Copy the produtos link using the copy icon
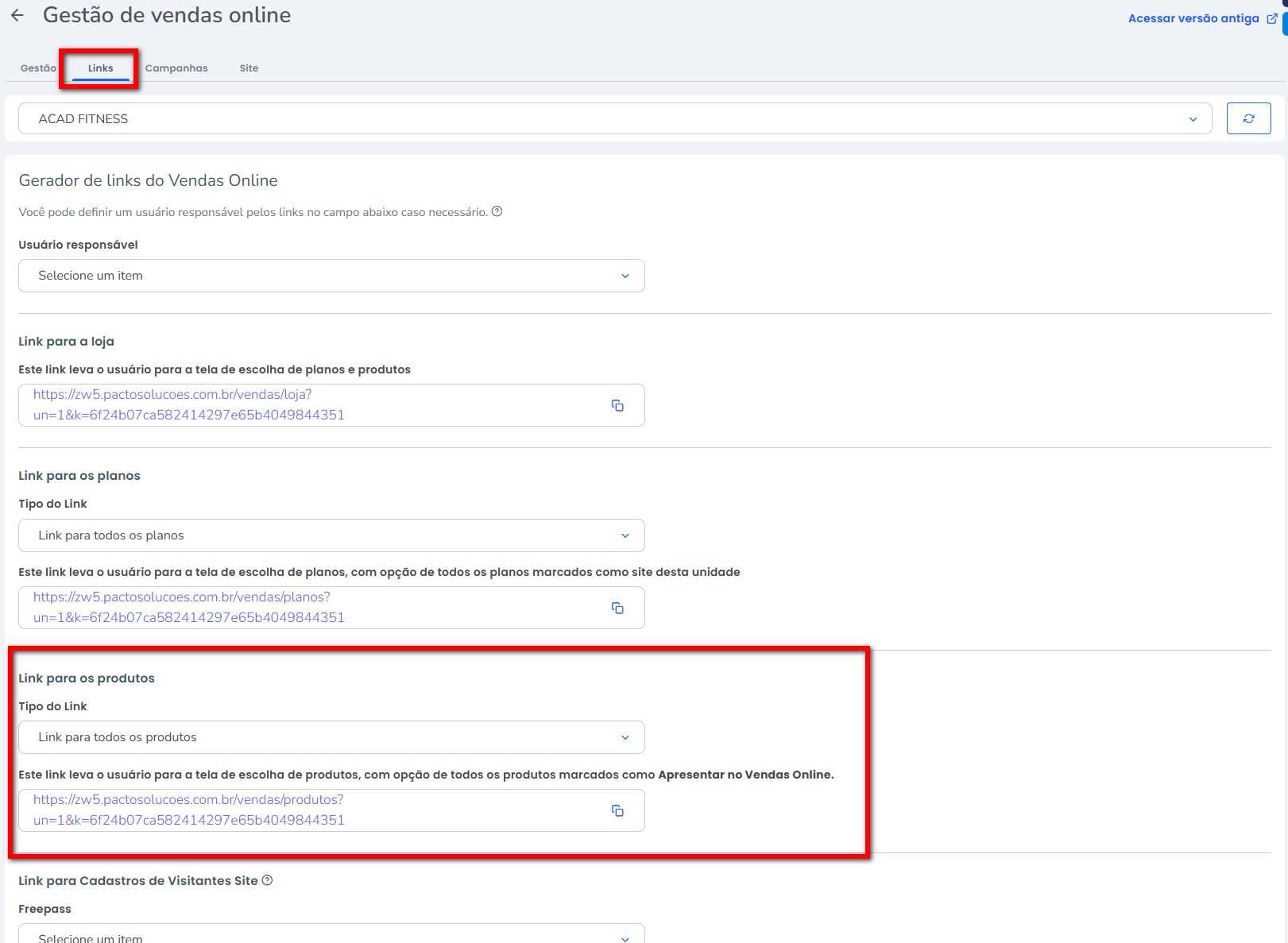1288x943 pixels. tap(617, 810)
